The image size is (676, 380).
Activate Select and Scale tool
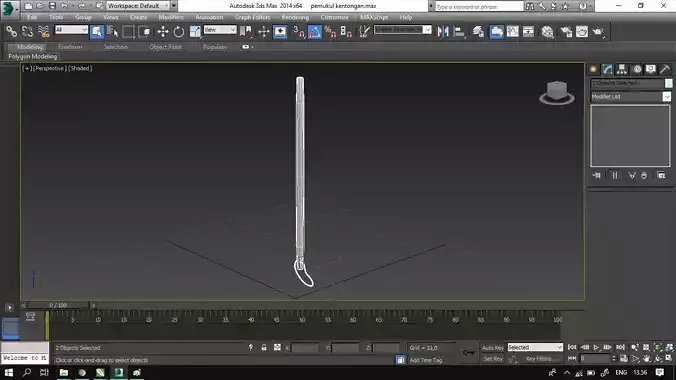(x=195, y=31)
